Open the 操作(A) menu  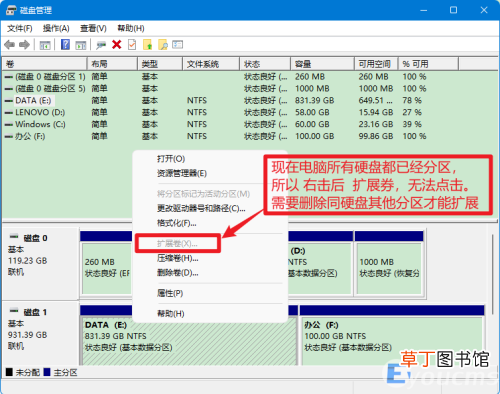point(56,28)
